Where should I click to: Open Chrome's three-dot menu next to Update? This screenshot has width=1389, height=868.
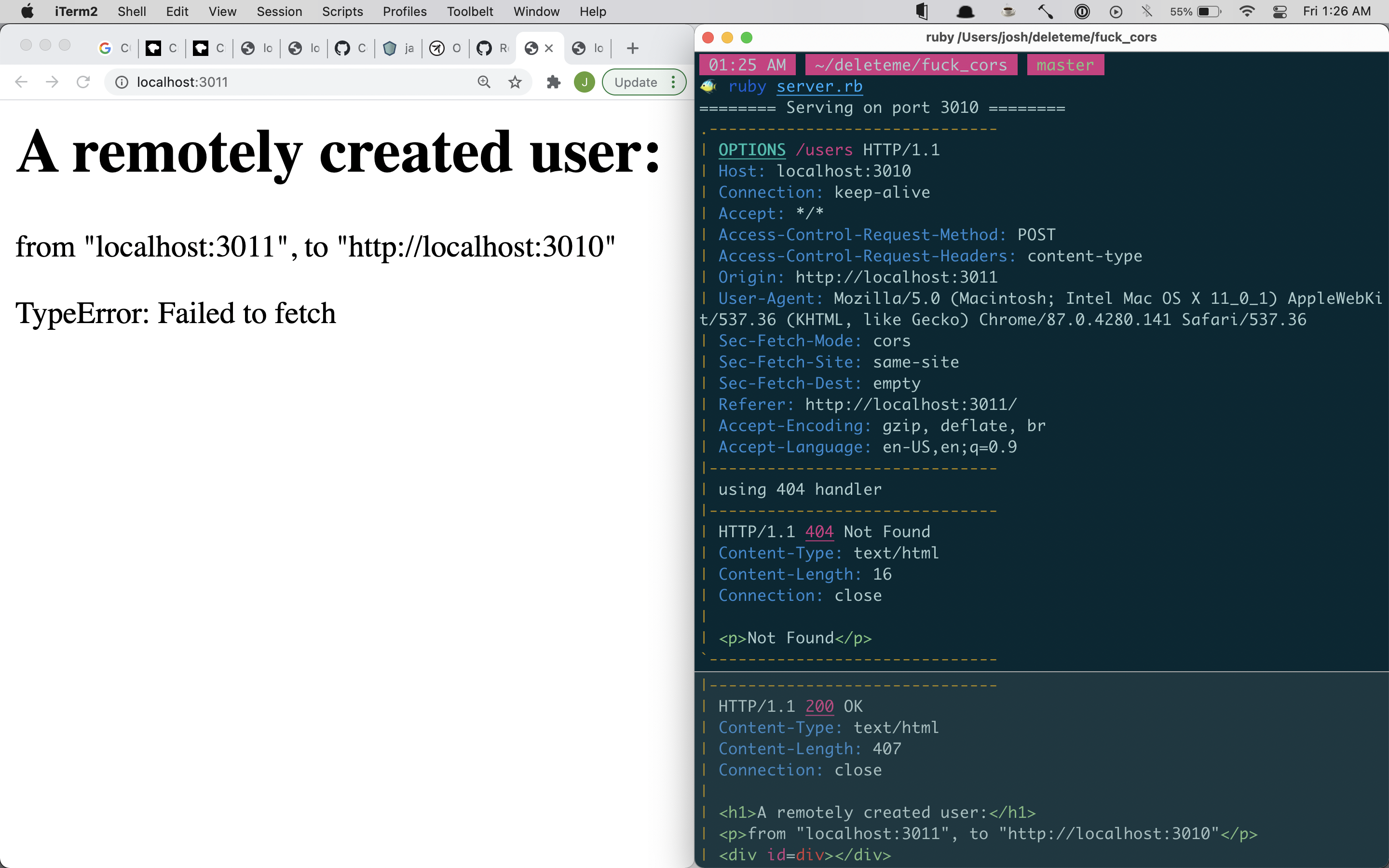673,82
